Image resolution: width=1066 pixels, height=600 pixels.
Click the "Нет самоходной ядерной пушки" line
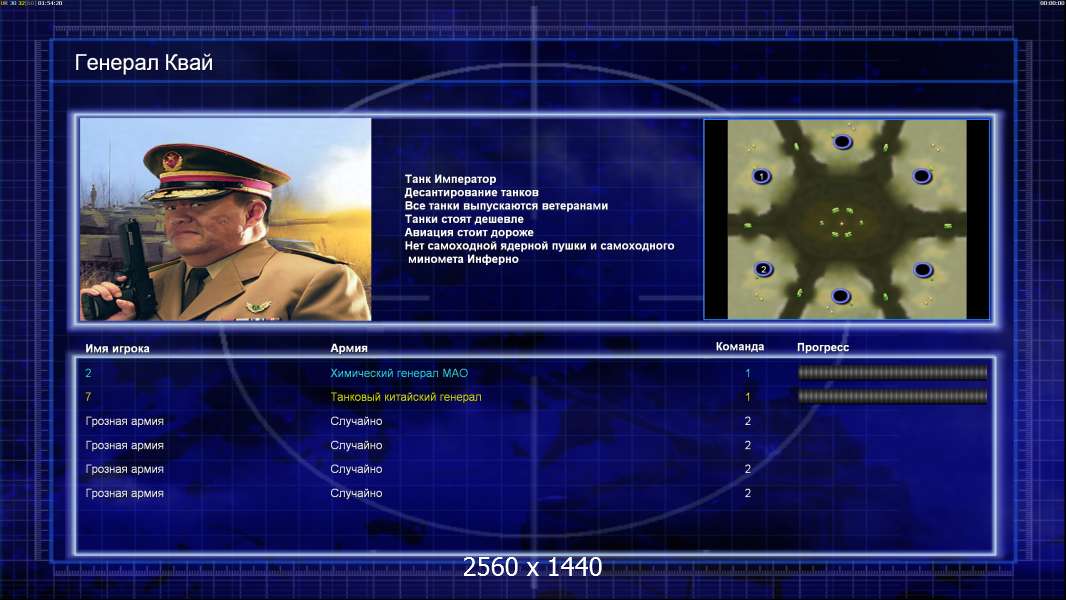(x=539, y=245)
